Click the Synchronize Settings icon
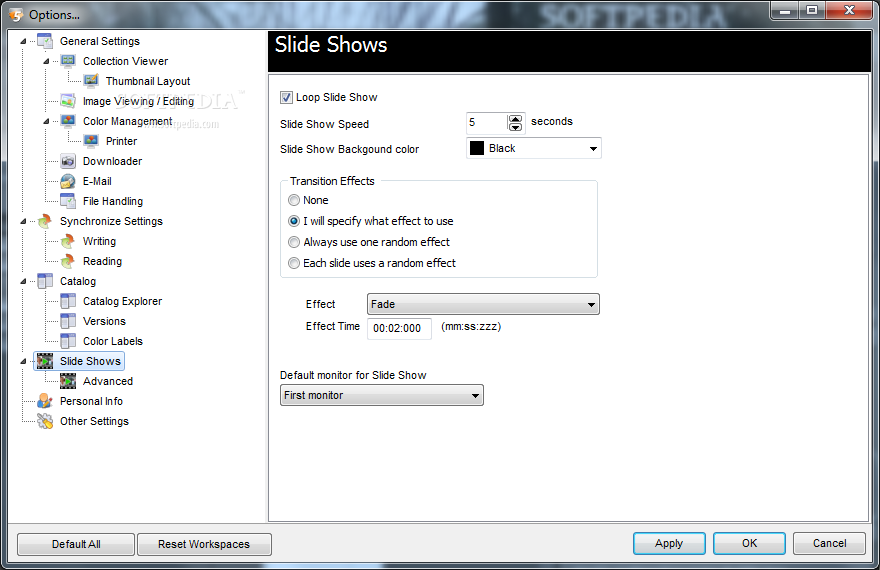 coord(45,221)
